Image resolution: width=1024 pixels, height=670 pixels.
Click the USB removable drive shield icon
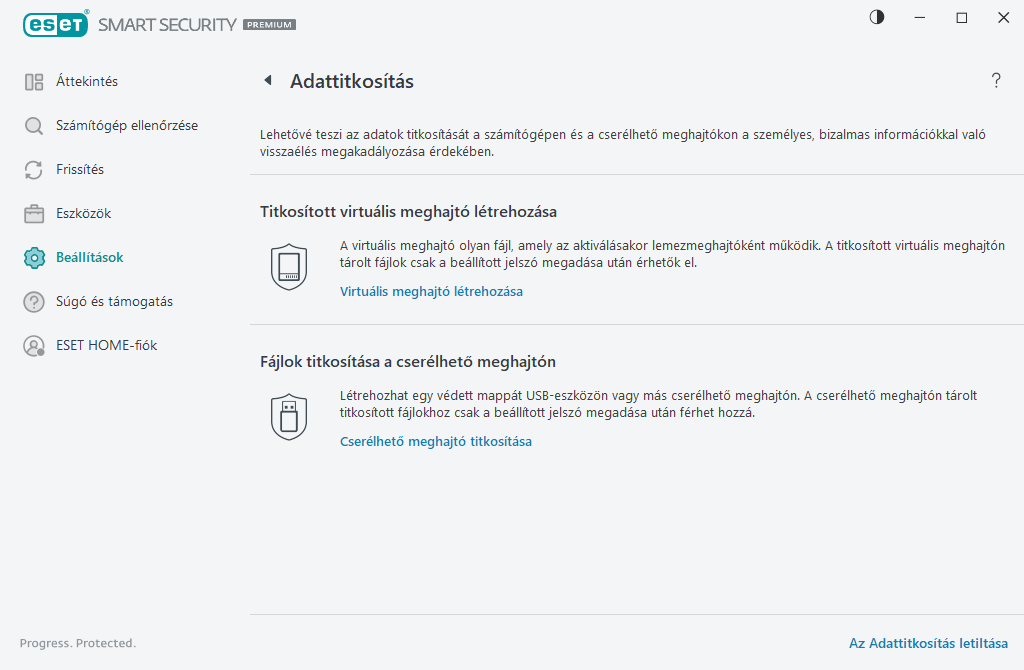coord(288,416)
